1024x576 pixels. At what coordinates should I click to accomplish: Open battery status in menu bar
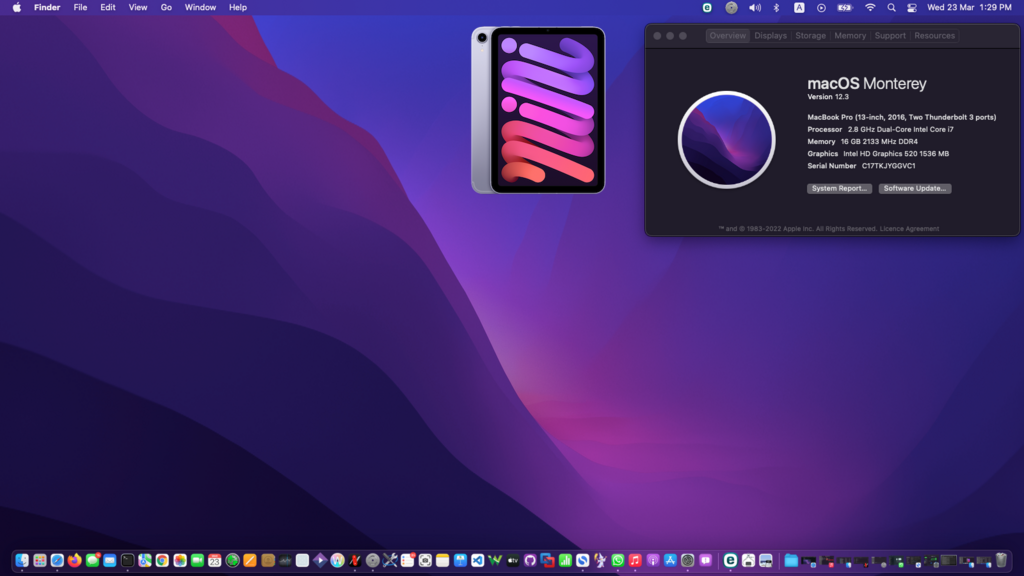(845, 8)
